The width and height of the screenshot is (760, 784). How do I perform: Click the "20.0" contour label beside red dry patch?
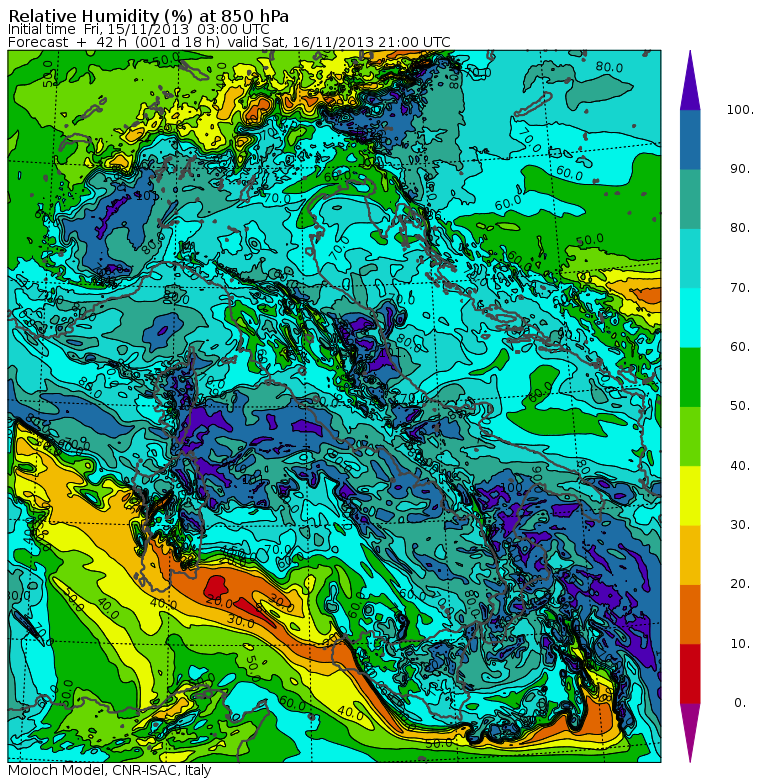pyautogui.click(x=218, y=602)
